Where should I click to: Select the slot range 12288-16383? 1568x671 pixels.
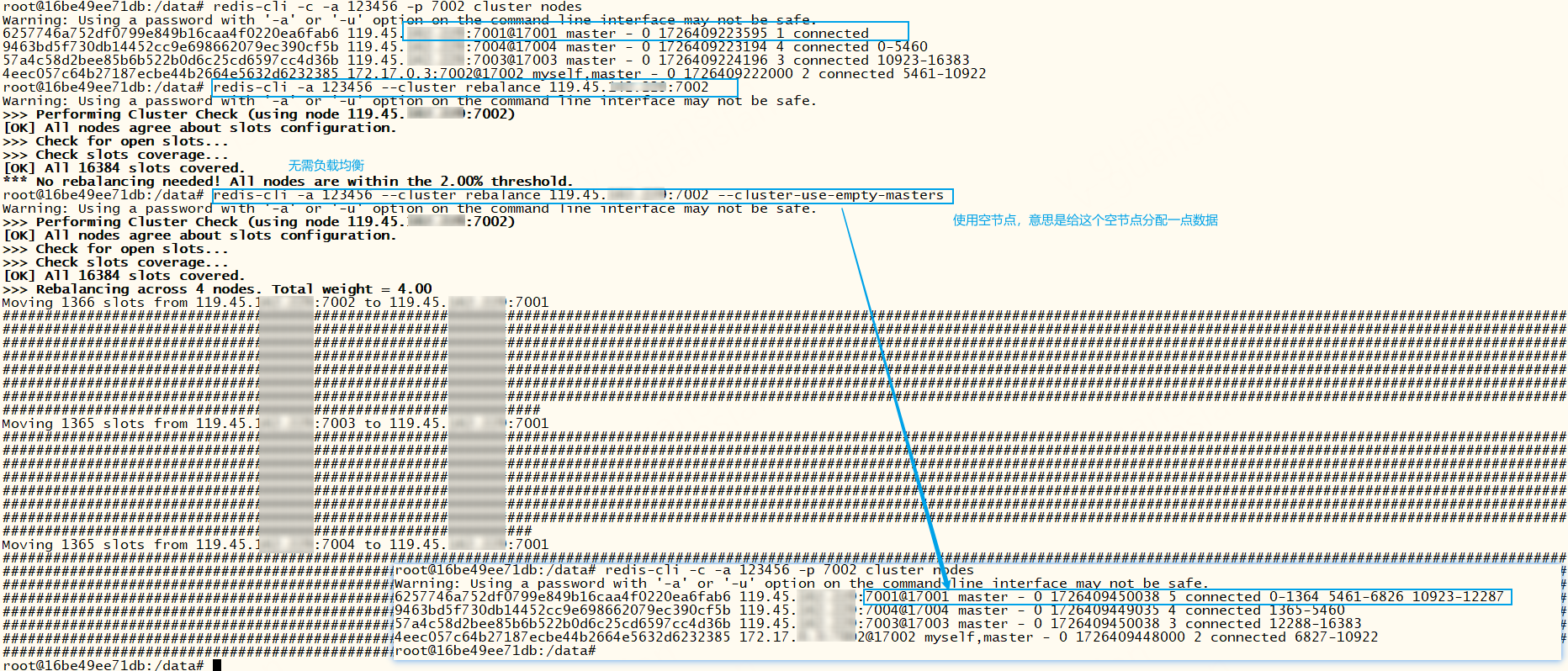(1316, 624)
